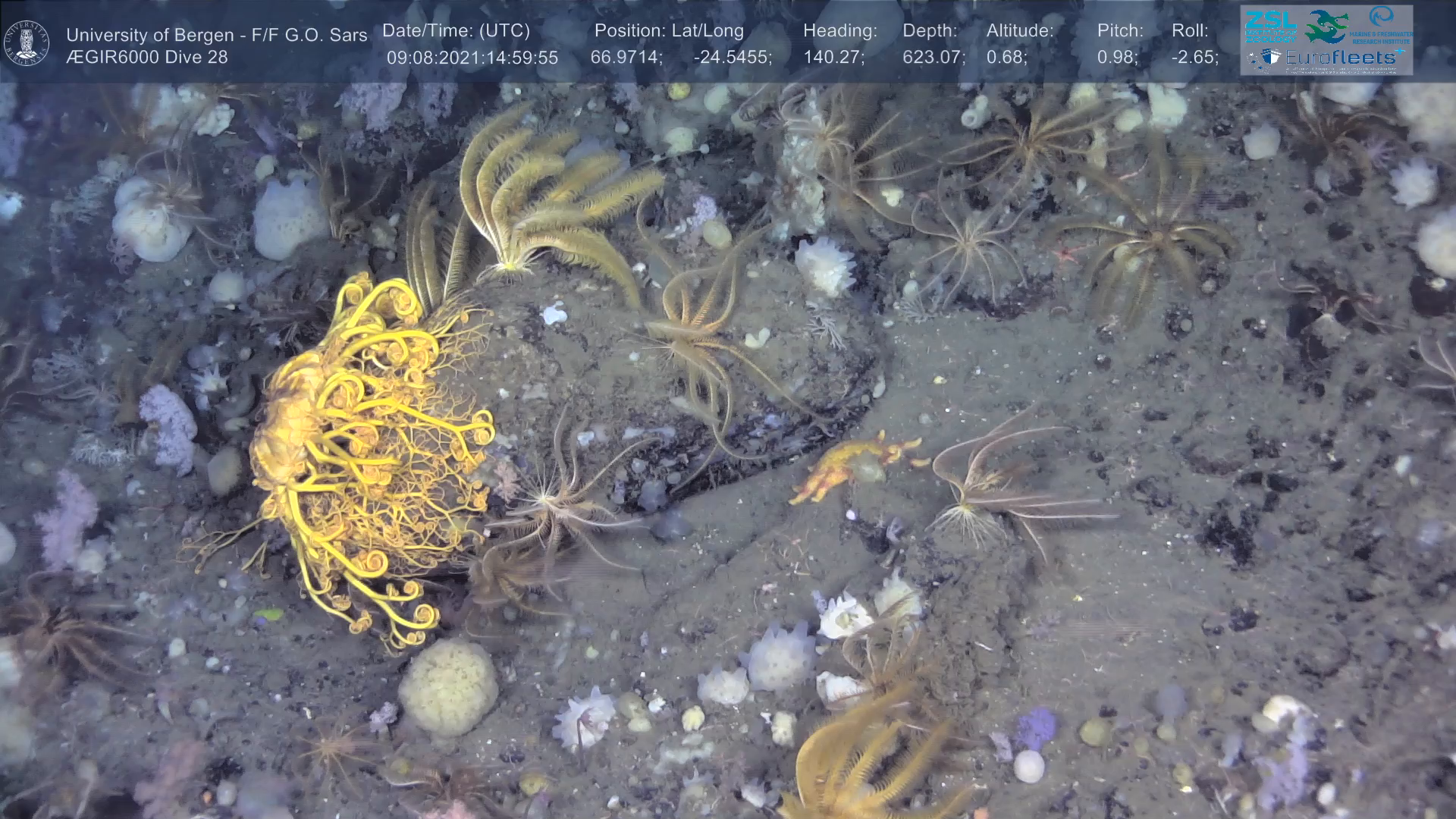Click the Pitch value 0.98
This screenshot has height=819, width=1456.
click(x=1116, y=58)
